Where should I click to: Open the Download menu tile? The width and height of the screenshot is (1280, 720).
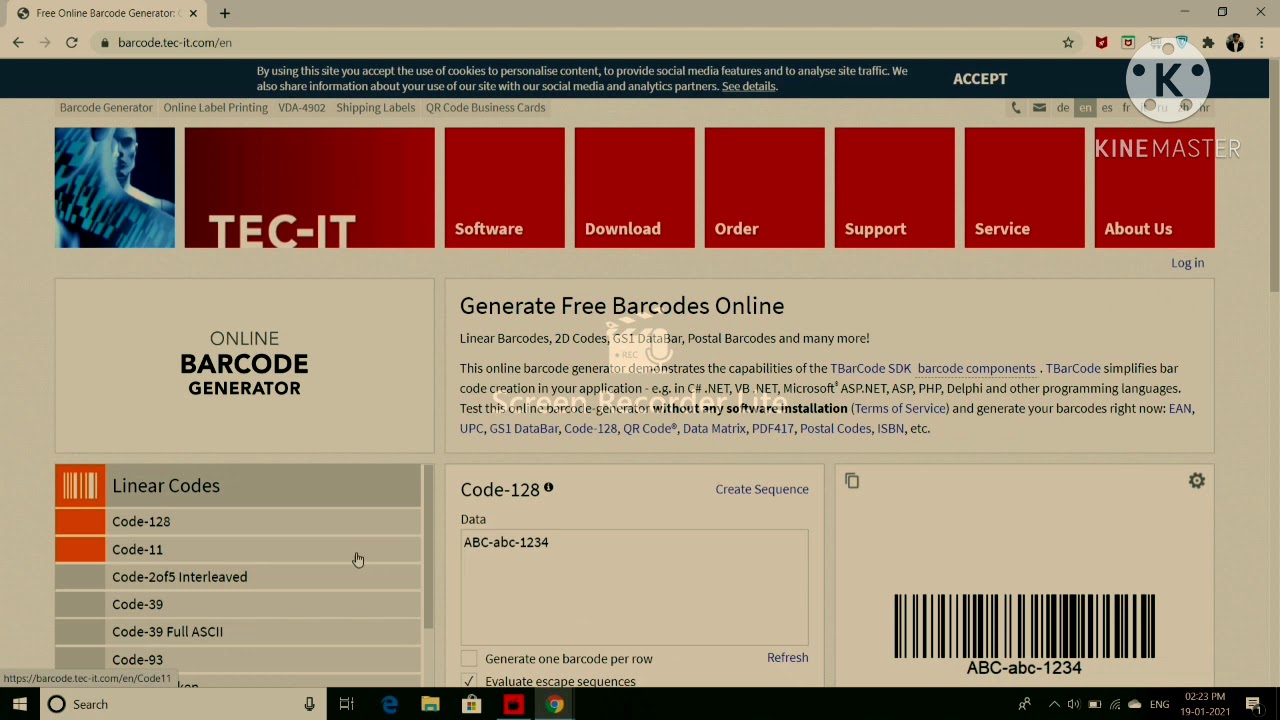coord(635,187)
